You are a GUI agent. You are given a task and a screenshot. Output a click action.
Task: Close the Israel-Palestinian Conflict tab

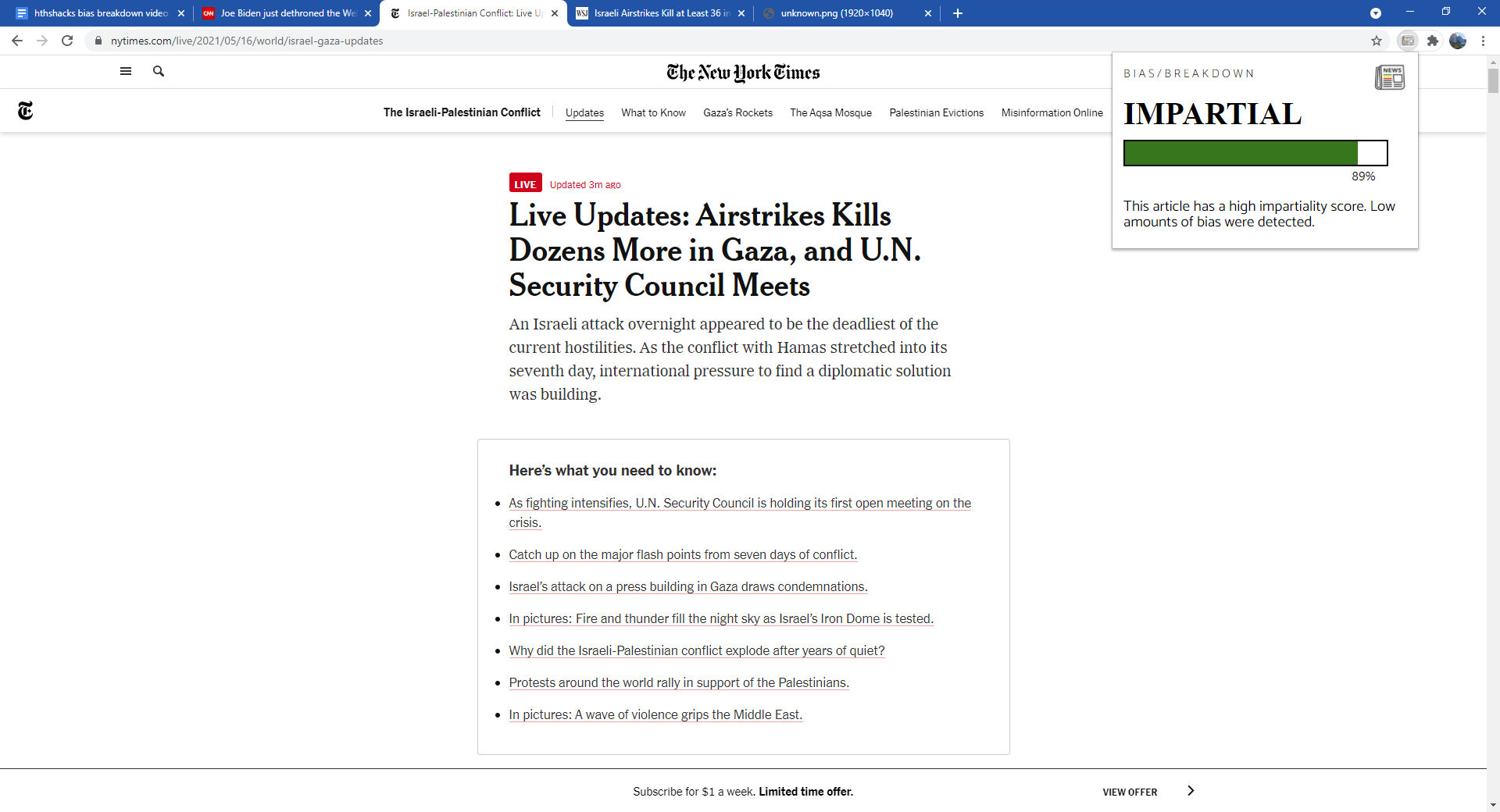(555, 13)
